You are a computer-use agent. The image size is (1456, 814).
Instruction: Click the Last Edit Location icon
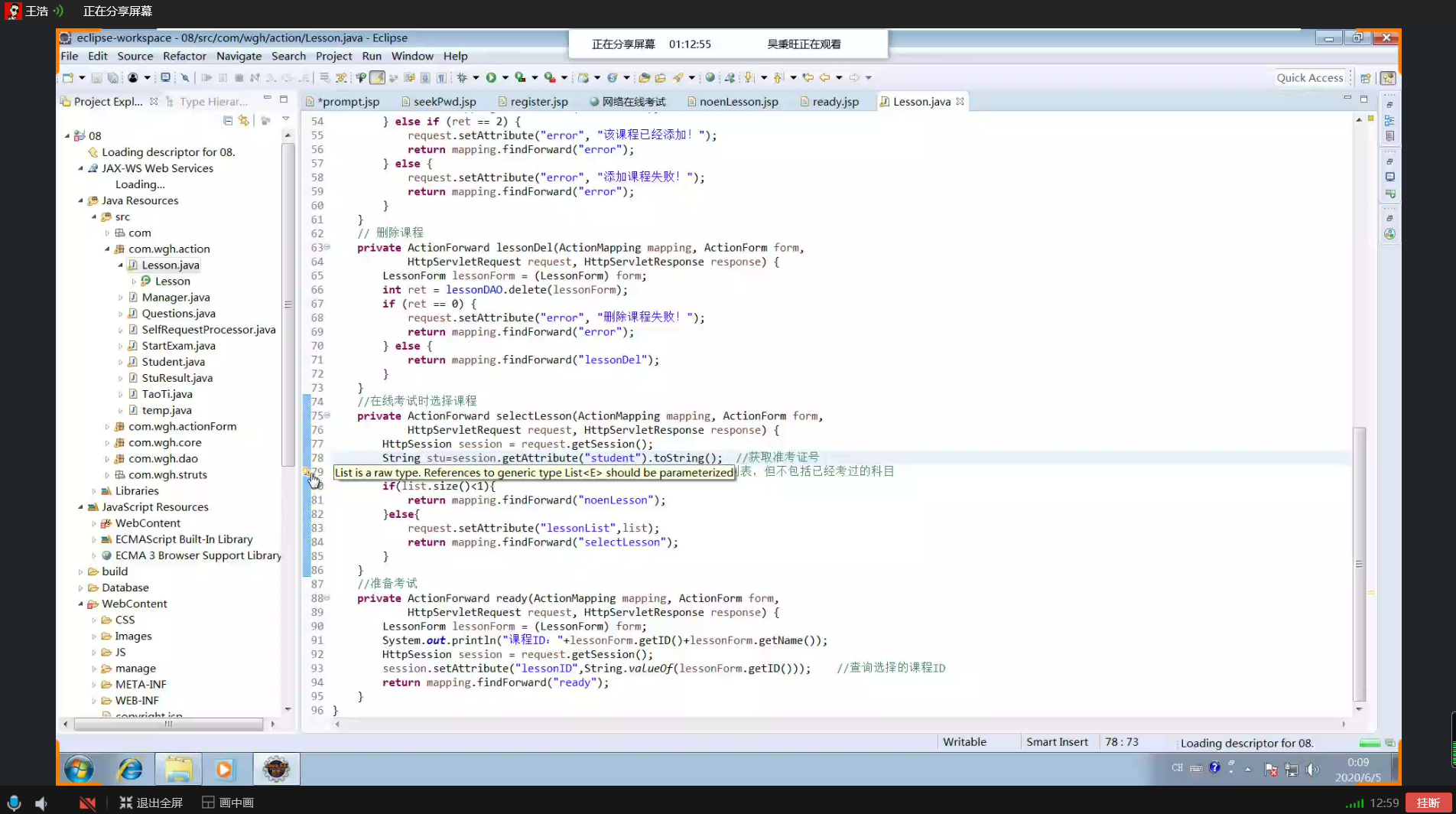pos(808,77)
